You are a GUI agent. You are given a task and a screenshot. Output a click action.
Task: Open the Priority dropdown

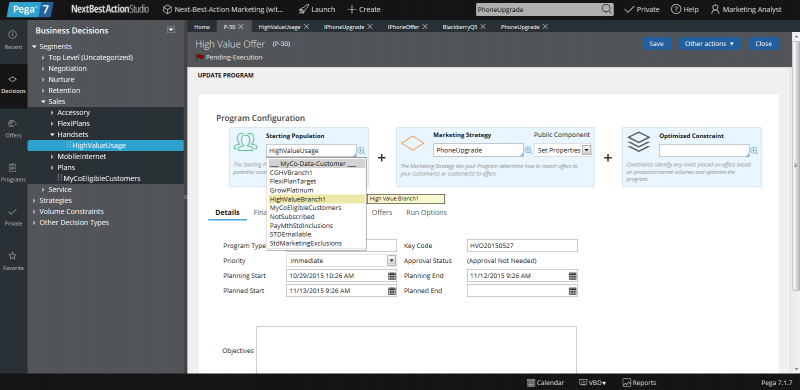click(x=341, y=260)
